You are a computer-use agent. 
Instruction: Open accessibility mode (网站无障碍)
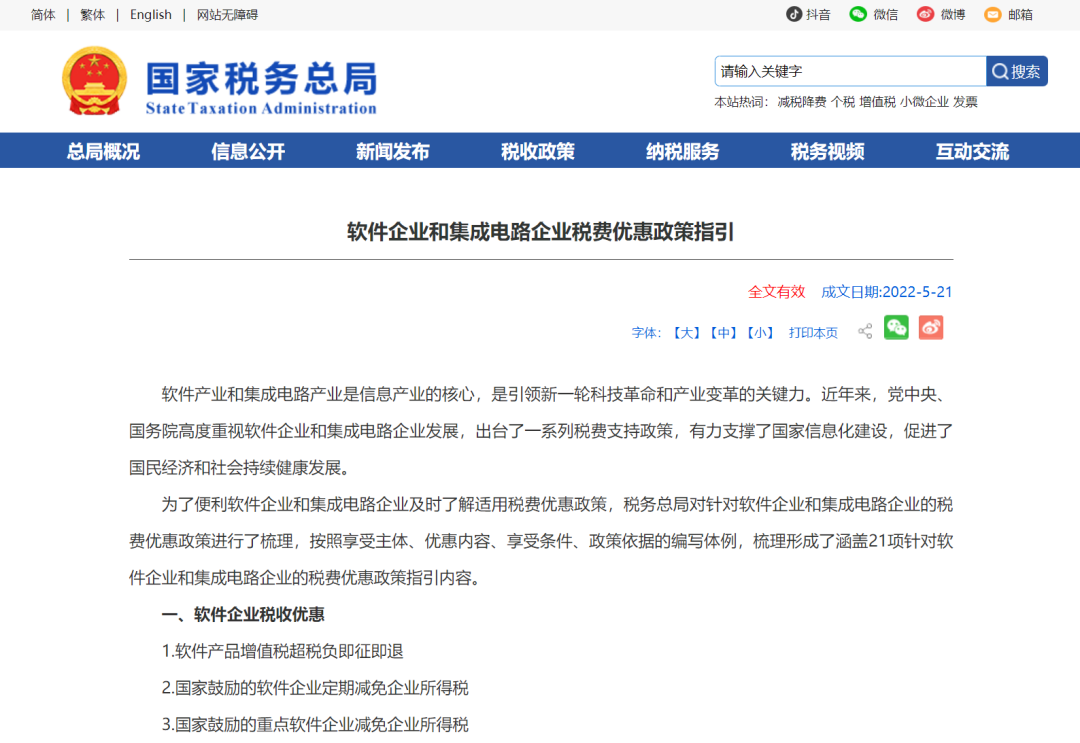pos(227,14)
